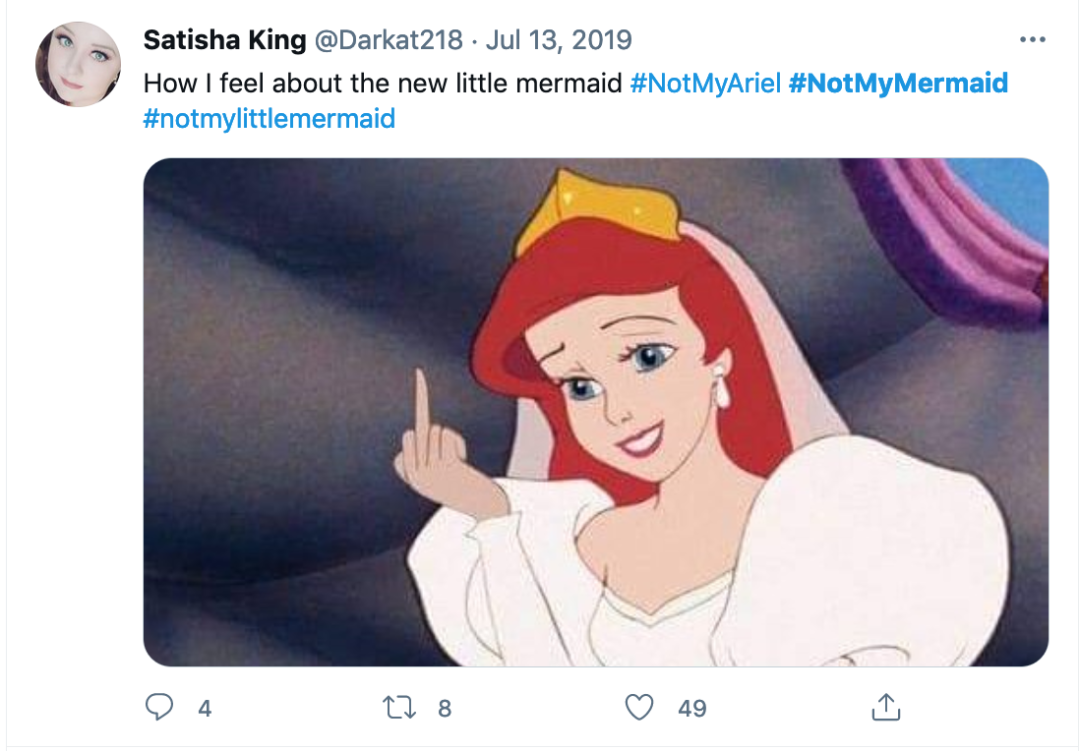The image size is (1080, 751).
Task: Open the @Darkat218 handle link
Action: pyautogui.click(x=389, y=40)
